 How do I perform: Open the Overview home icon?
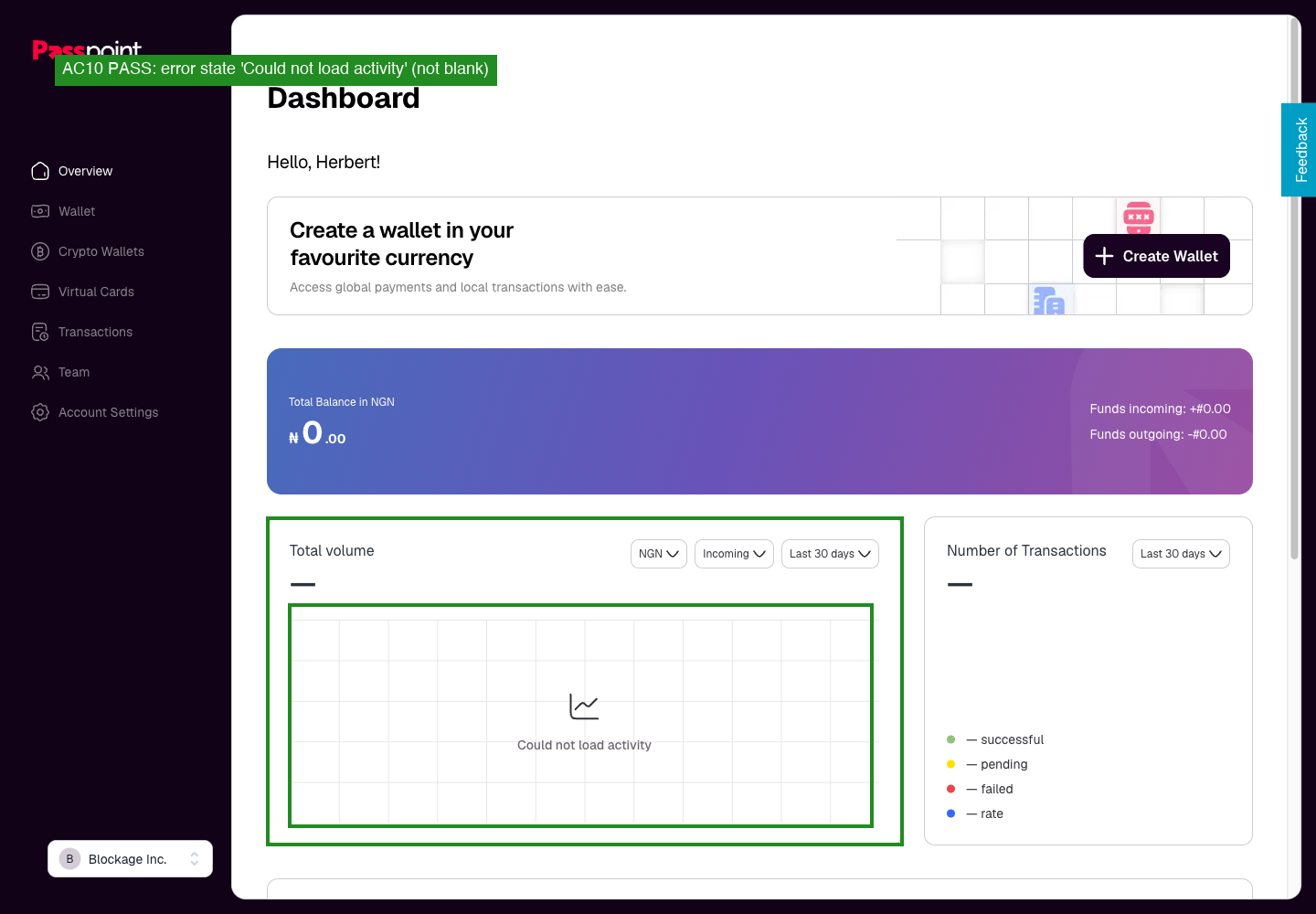pyautogui.click(x=40, y=171)
